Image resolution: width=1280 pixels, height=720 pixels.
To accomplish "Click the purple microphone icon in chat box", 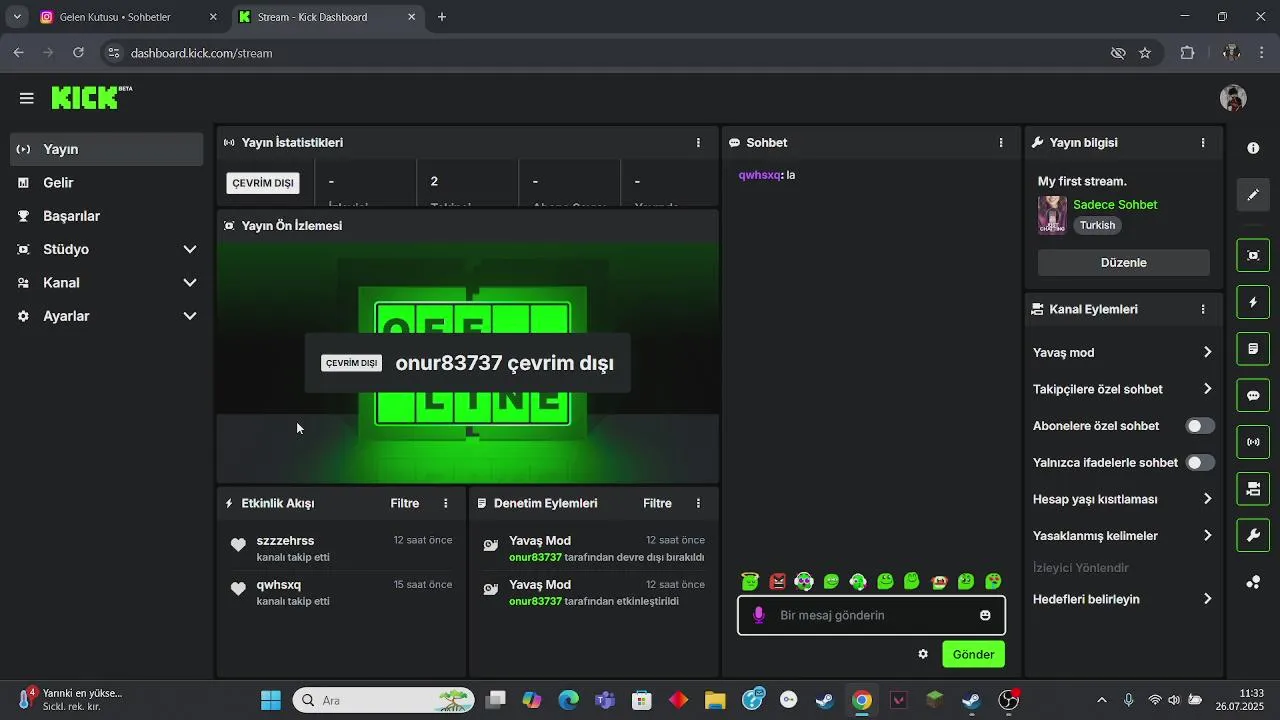I will click(759, 615).
